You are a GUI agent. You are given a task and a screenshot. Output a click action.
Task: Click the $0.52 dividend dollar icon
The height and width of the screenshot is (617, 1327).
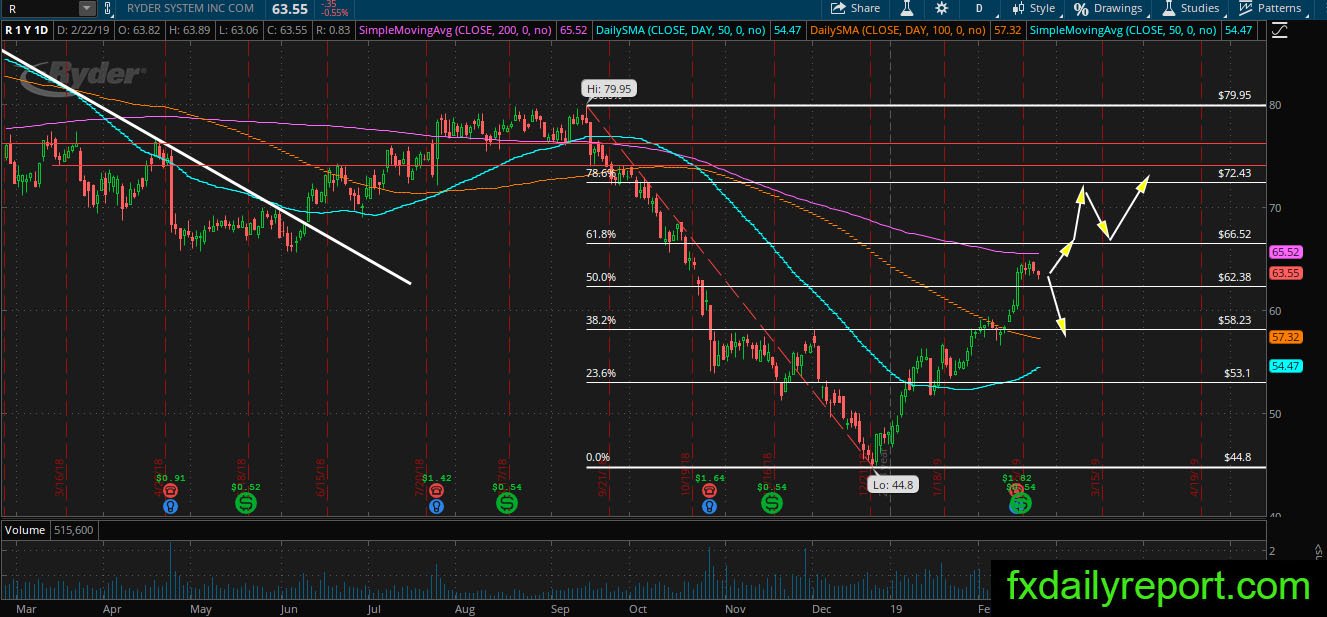pos(246,504)
